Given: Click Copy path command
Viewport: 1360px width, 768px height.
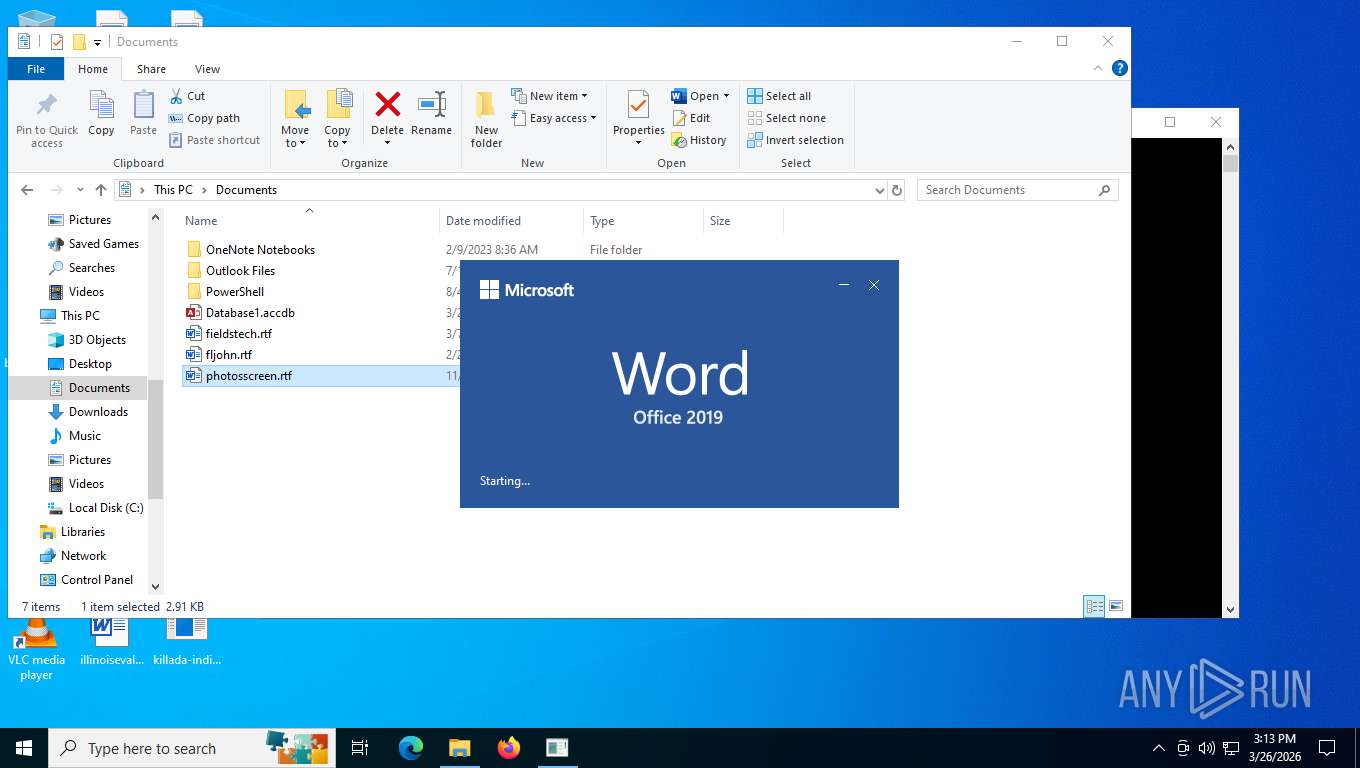Looking at the screenshot, I should 204,118.
